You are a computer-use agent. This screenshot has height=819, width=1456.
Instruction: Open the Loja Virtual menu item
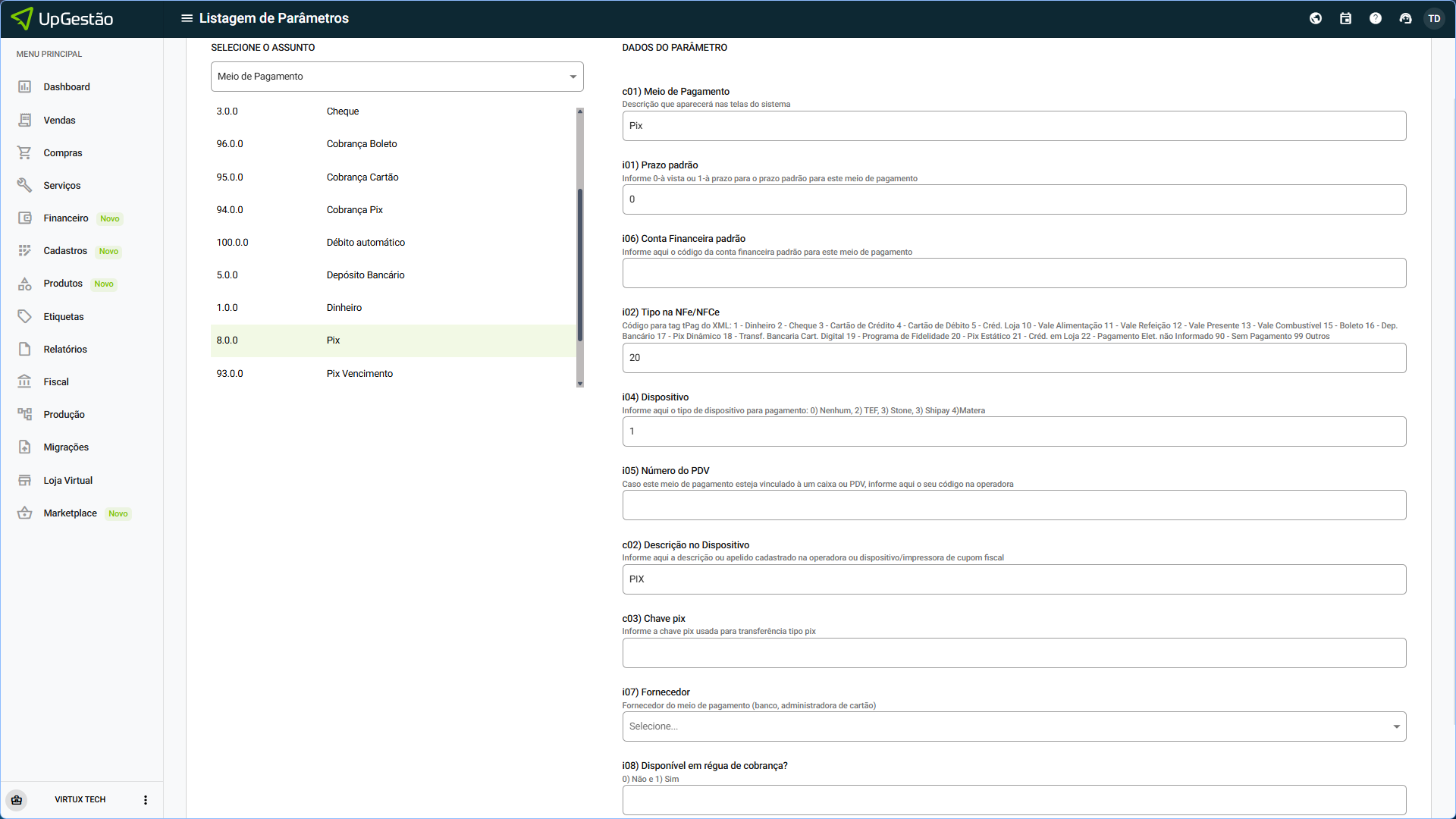67,481
